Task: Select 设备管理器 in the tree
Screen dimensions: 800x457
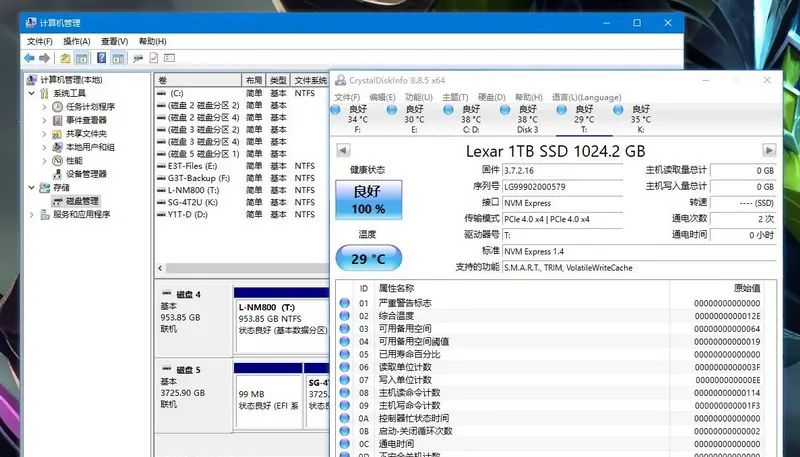Action: point(86,174)
